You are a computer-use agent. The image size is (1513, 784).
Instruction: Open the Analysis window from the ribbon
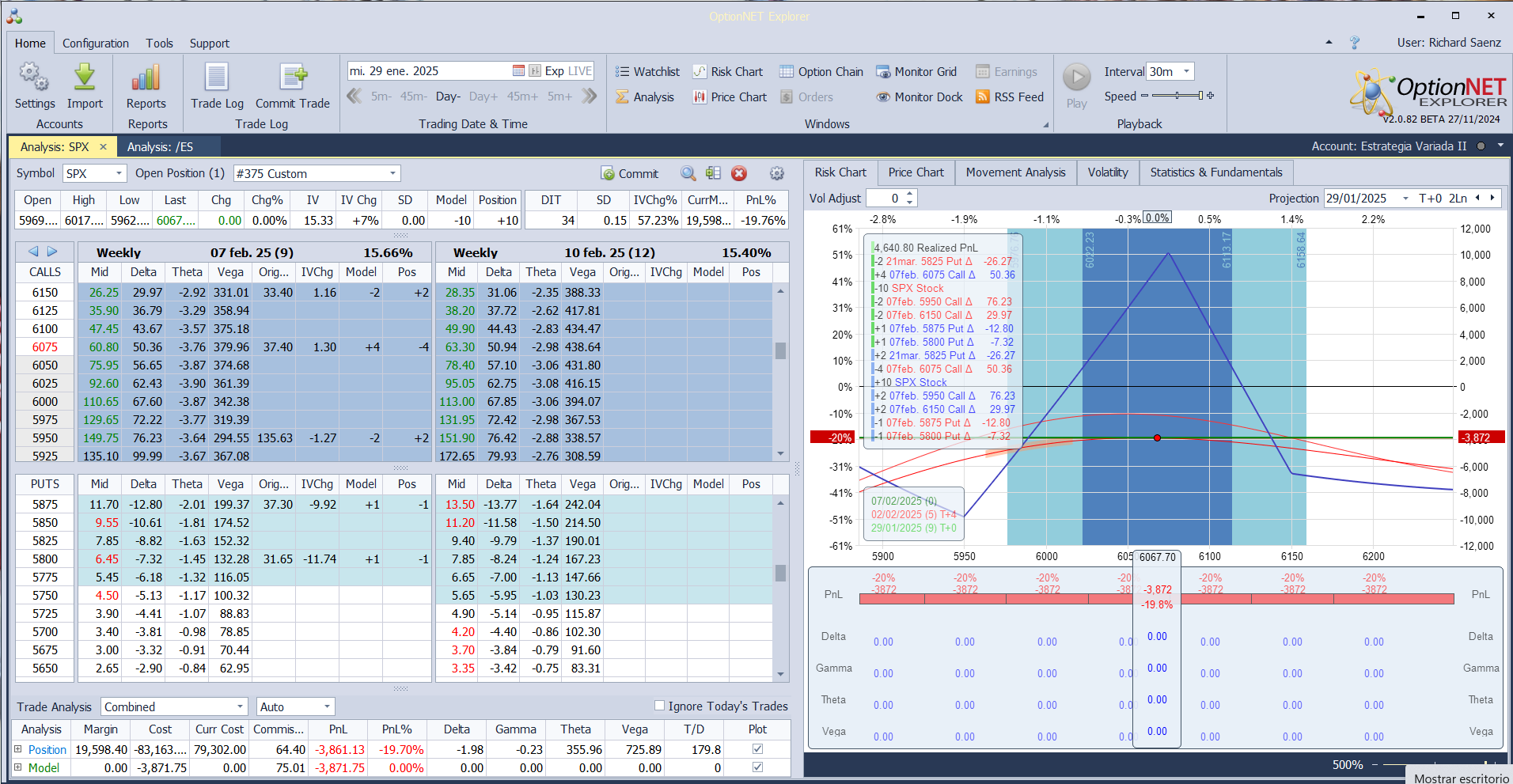click(645, 97)
